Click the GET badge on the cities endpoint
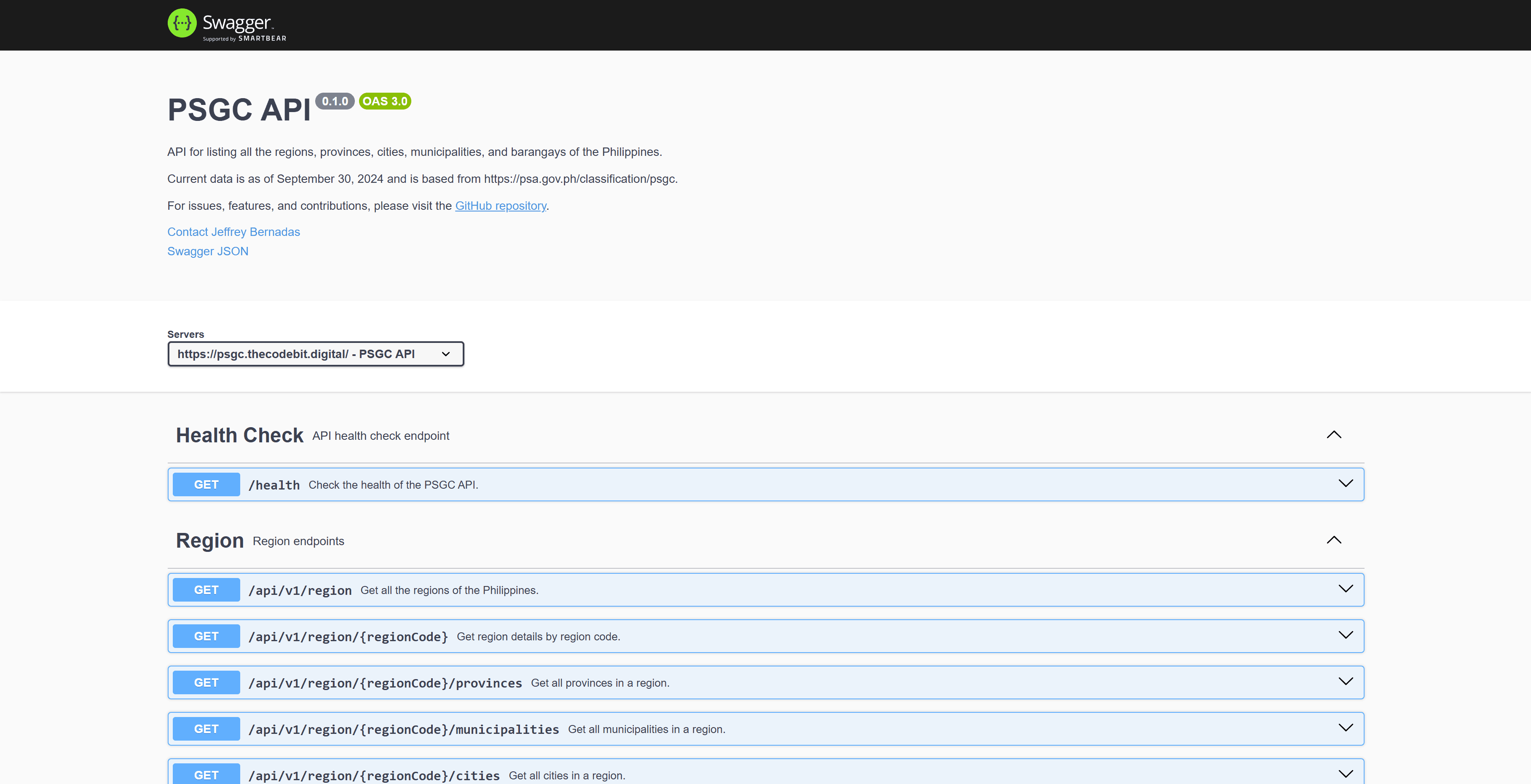Image resolution: width=1531 pixels, height=784 pixels. click(x=206, y=774)
